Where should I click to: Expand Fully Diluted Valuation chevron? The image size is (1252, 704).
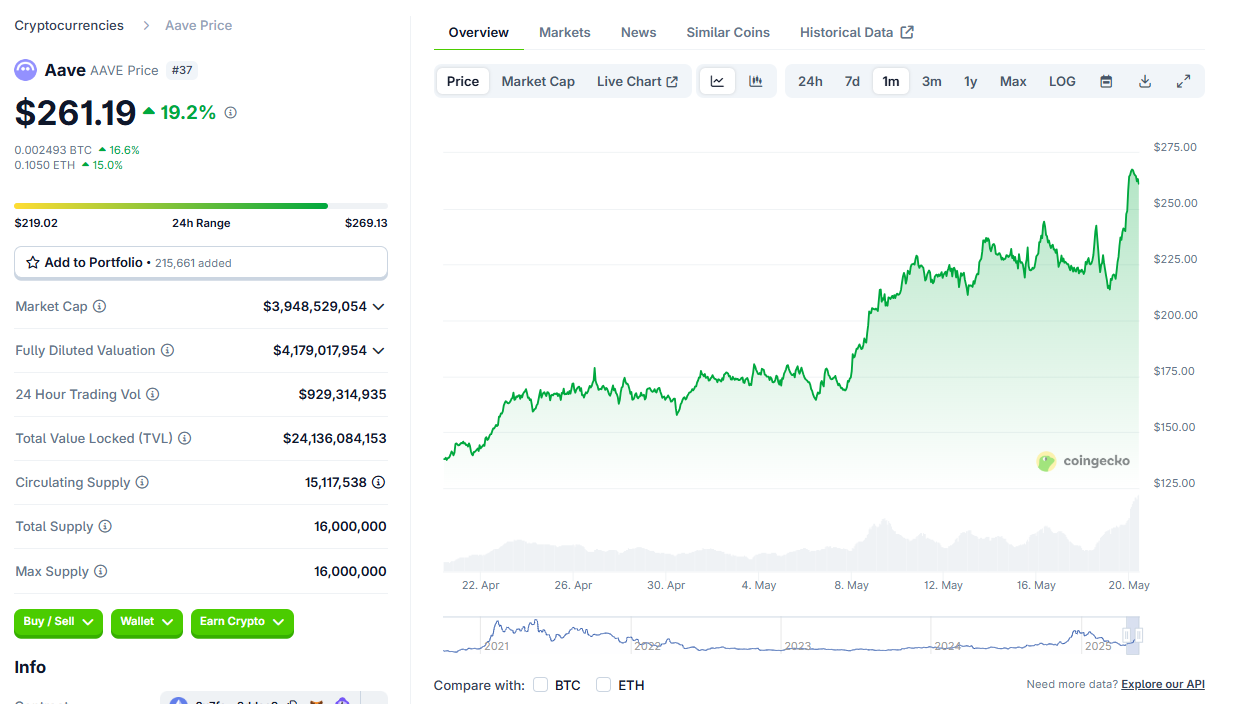tap(378, 351)
